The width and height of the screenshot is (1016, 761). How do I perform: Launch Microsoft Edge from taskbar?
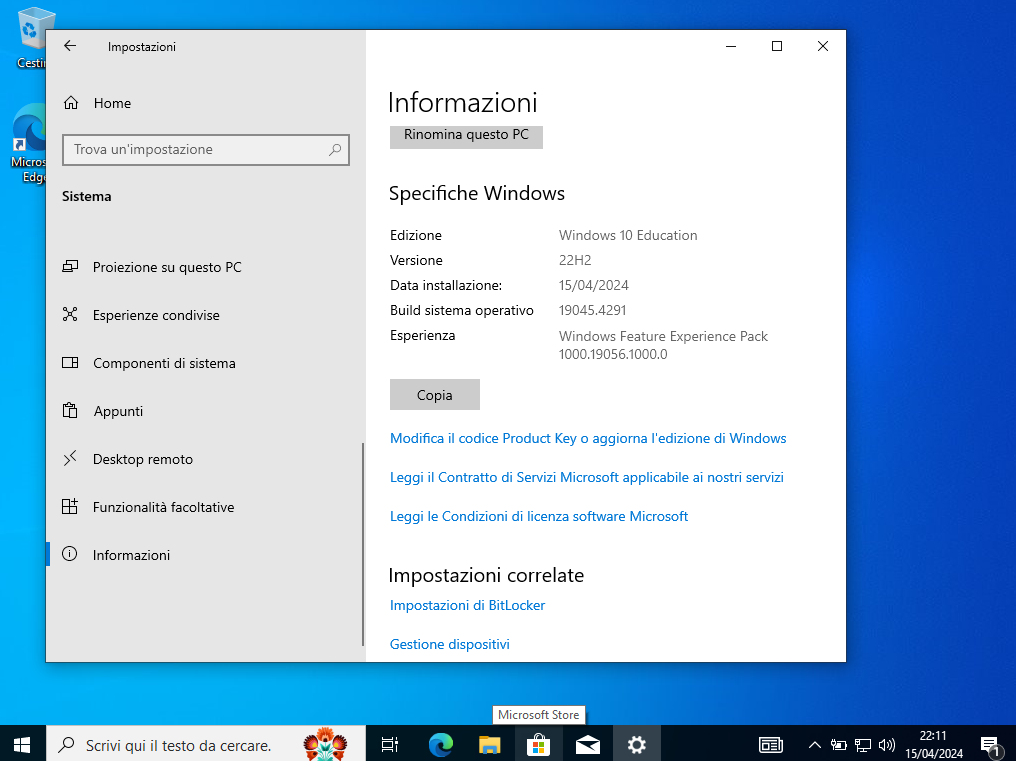[441, 745]
